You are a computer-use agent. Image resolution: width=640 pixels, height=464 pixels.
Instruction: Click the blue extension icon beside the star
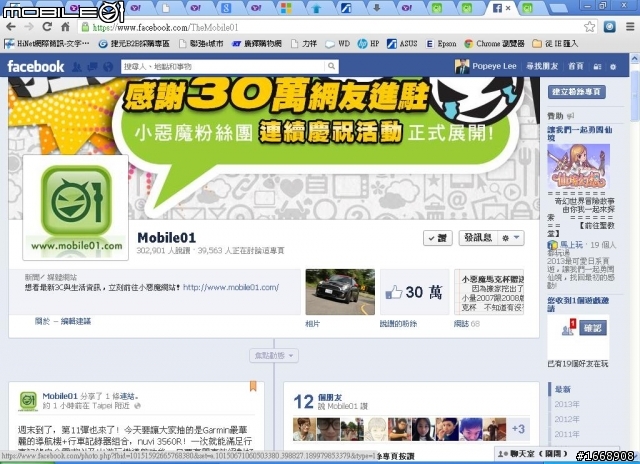click(x=610, y=27)
